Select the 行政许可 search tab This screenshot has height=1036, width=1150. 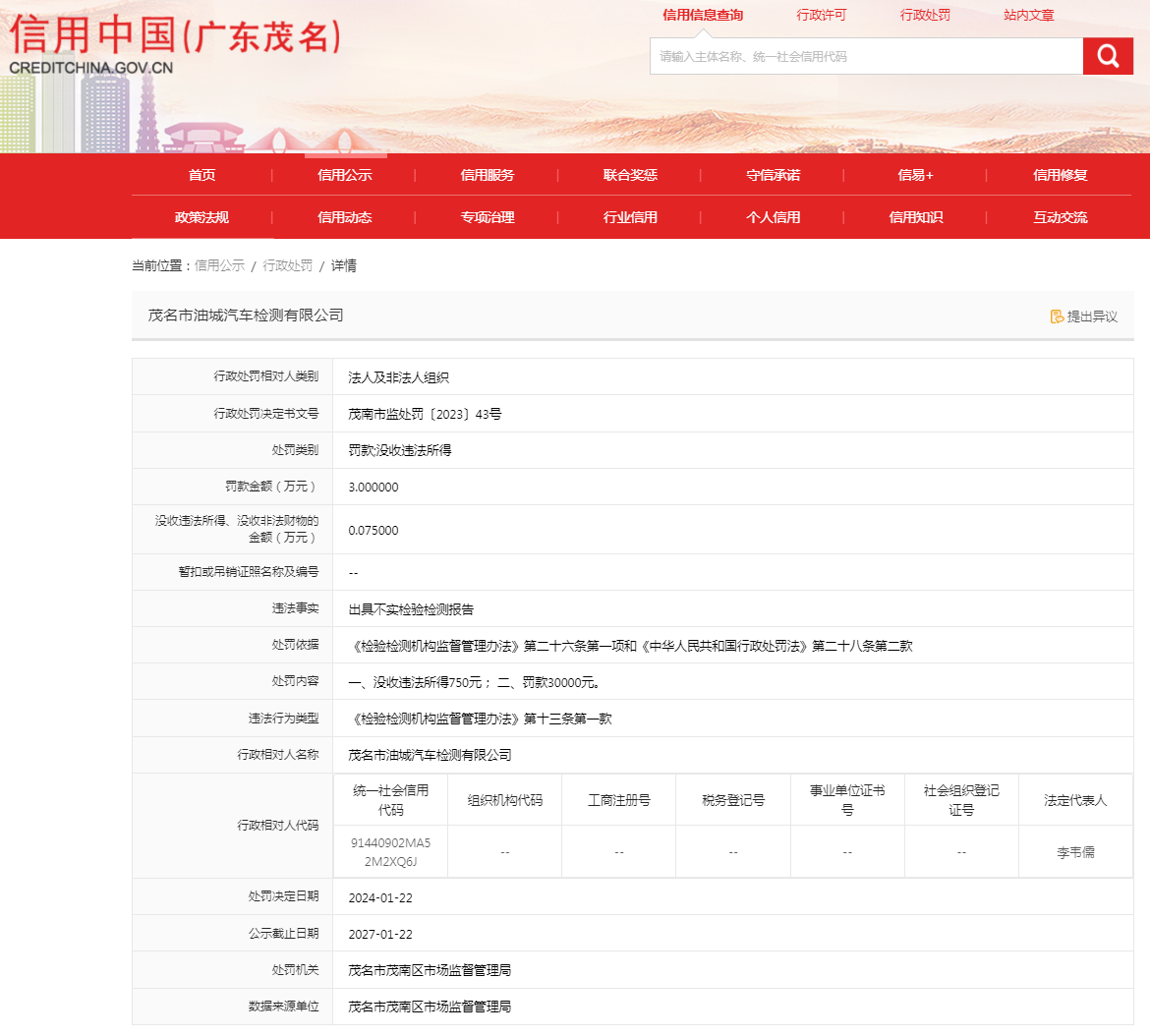click(822, 15)
